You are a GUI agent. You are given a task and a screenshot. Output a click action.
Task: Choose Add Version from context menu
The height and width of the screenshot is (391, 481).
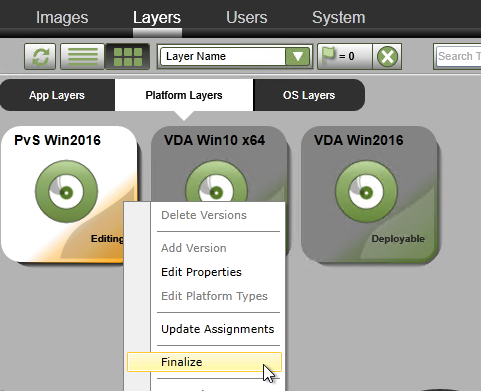[194, 248]
